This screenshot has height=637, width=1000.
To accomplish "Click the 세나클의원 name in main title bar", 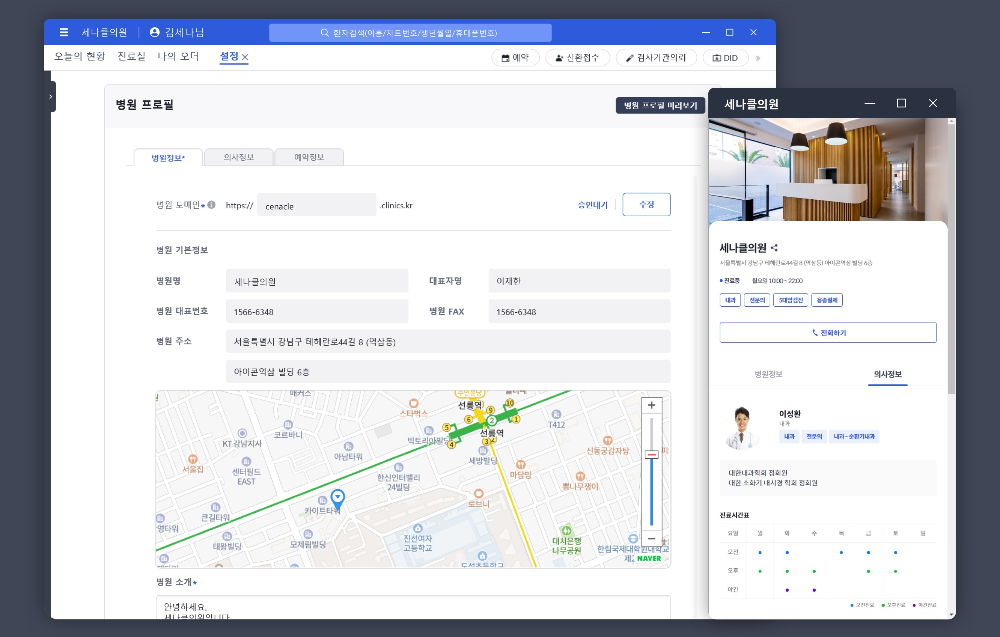I will tap(104, 33).
